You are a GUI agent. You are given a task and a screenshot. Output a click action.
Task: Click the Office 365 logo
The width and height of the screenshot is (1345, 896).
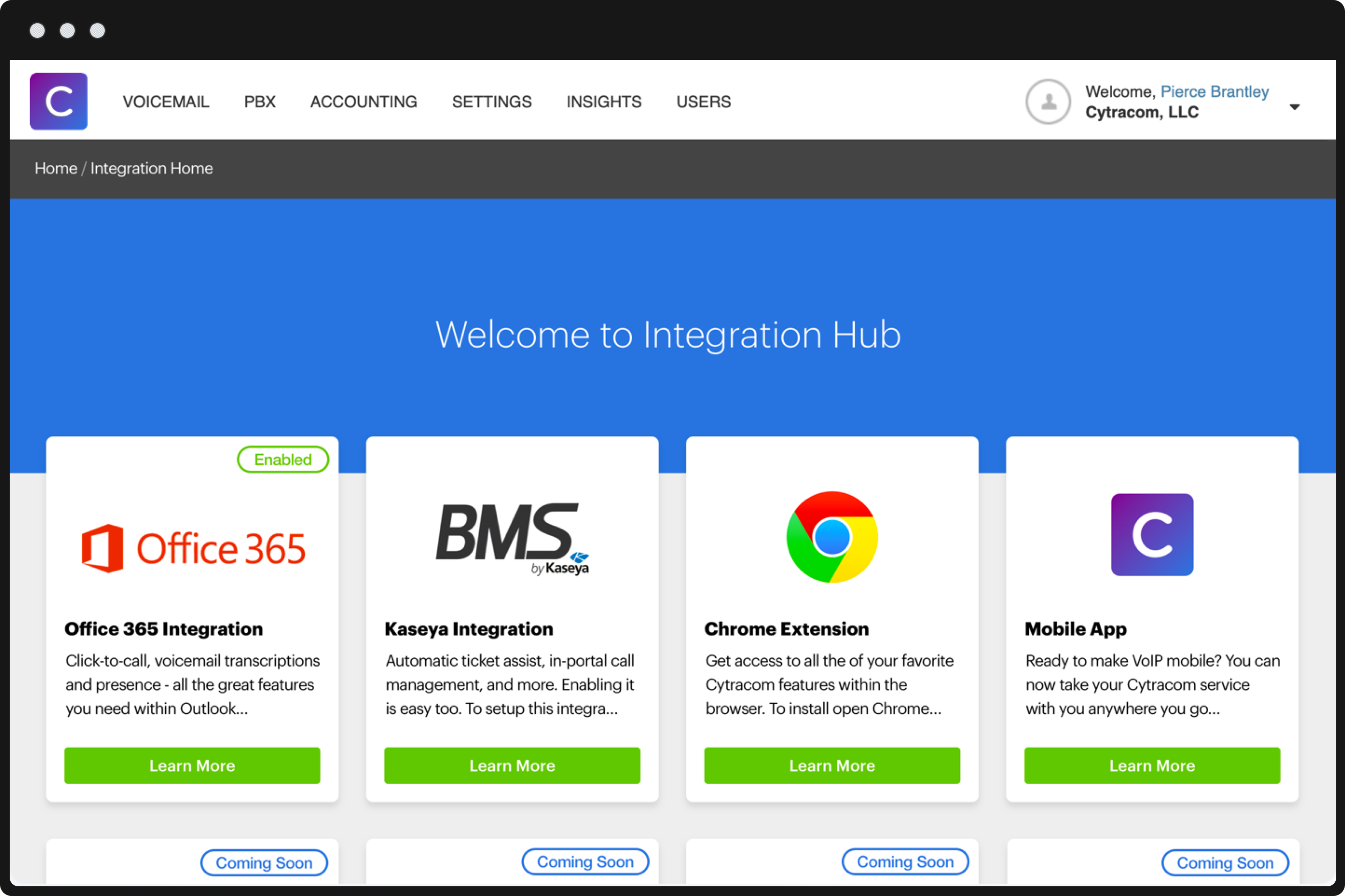tap(193, 548)
